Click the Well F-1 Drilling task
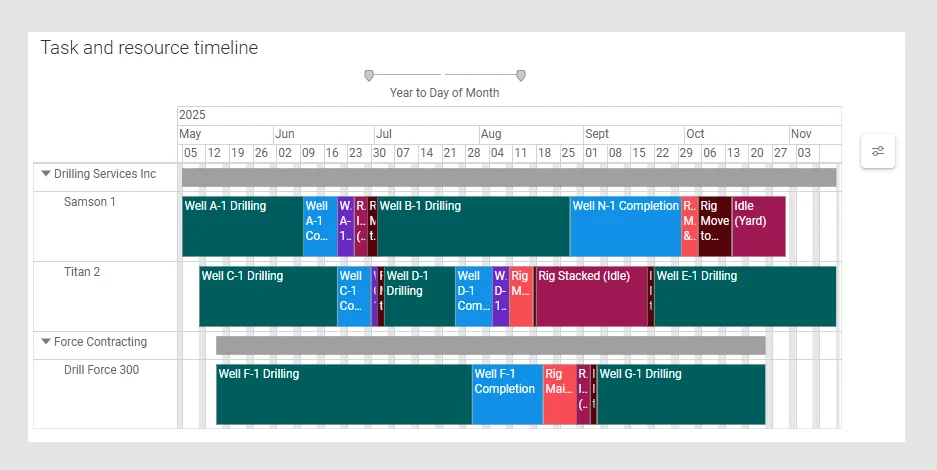 (x=344, y=395)
